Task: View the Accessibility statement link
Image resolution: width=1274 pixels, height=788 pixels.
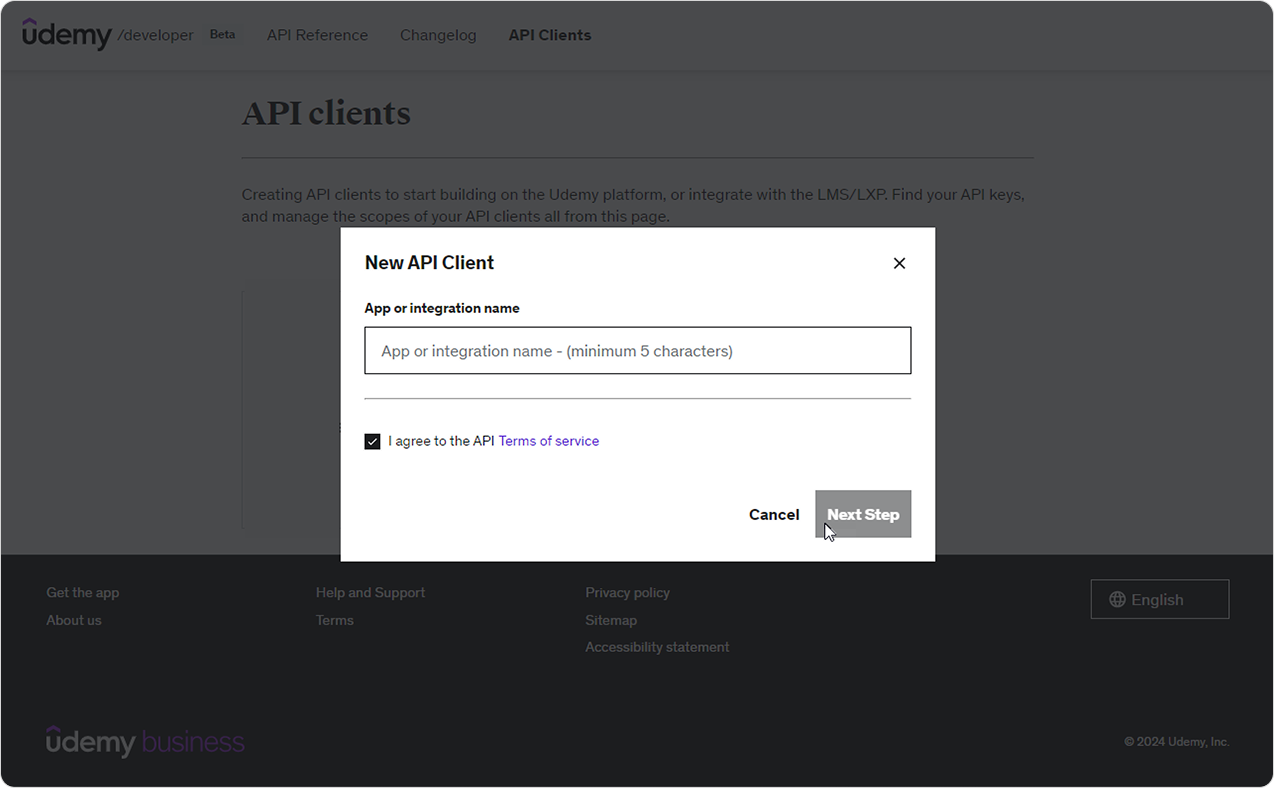Action: pos(657,647)
